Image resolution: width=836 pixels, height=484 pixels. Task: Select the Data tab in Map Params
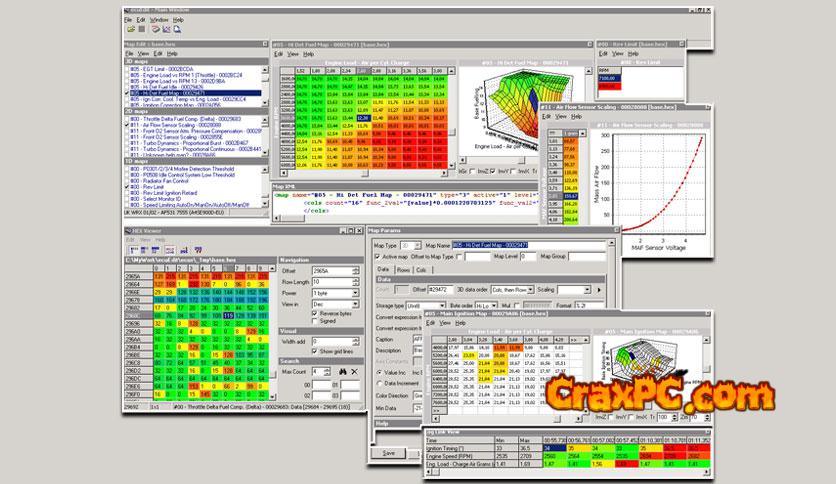pos(383,270)
